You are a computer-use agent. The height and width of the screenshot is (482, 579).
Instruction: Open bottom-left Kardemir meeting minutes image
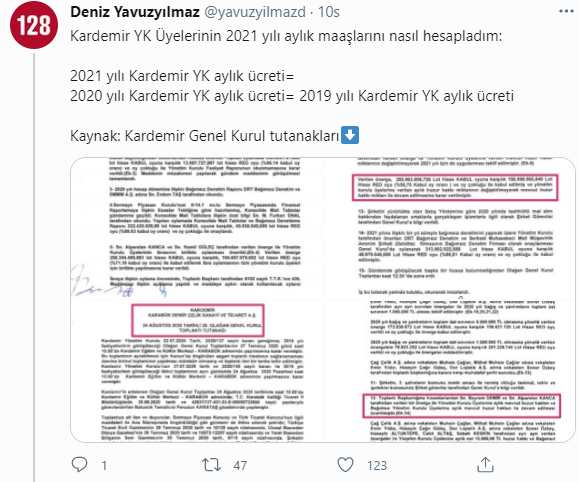196,371
